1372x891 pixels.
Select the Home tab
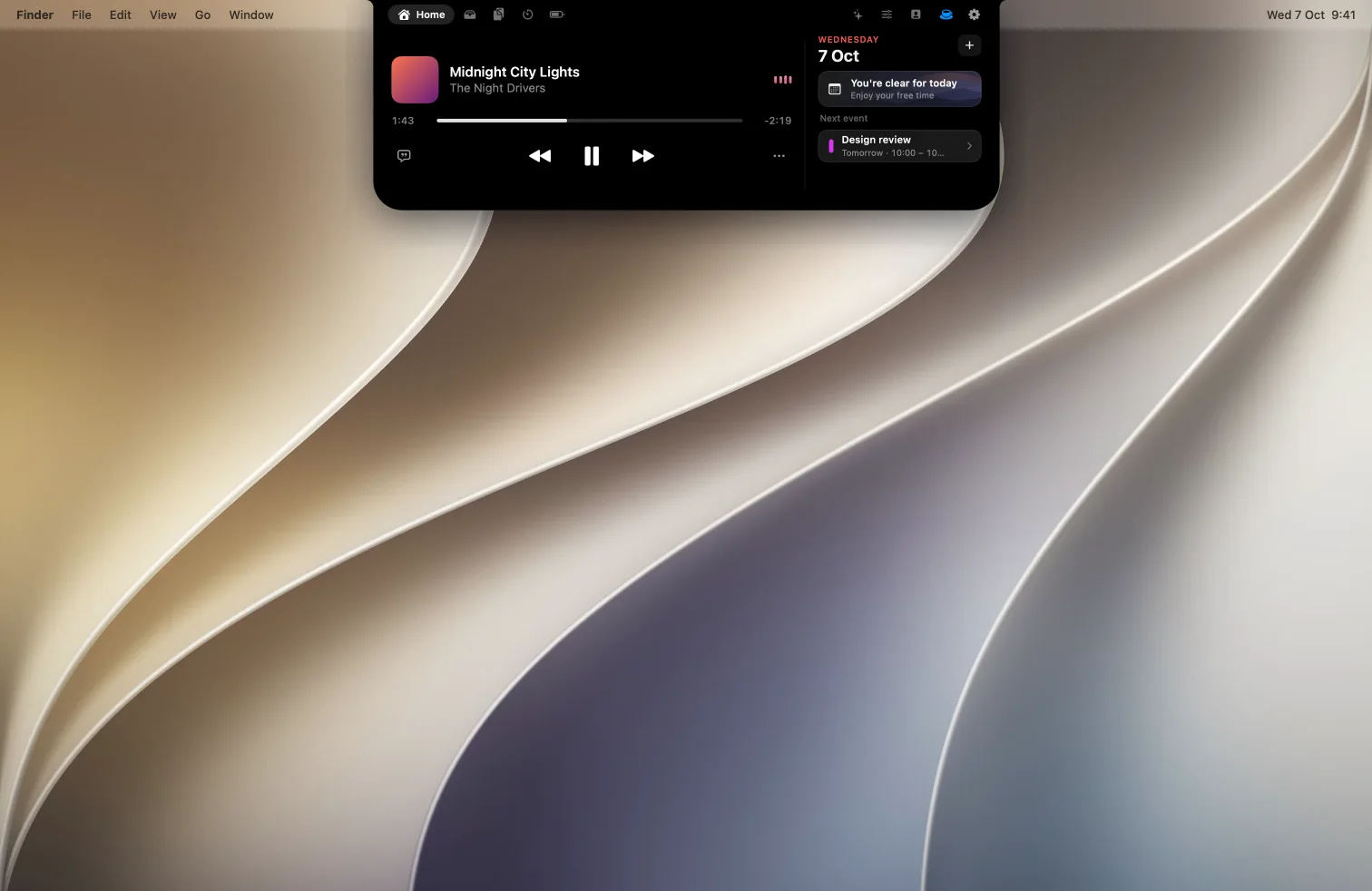(x=421, y=15)
